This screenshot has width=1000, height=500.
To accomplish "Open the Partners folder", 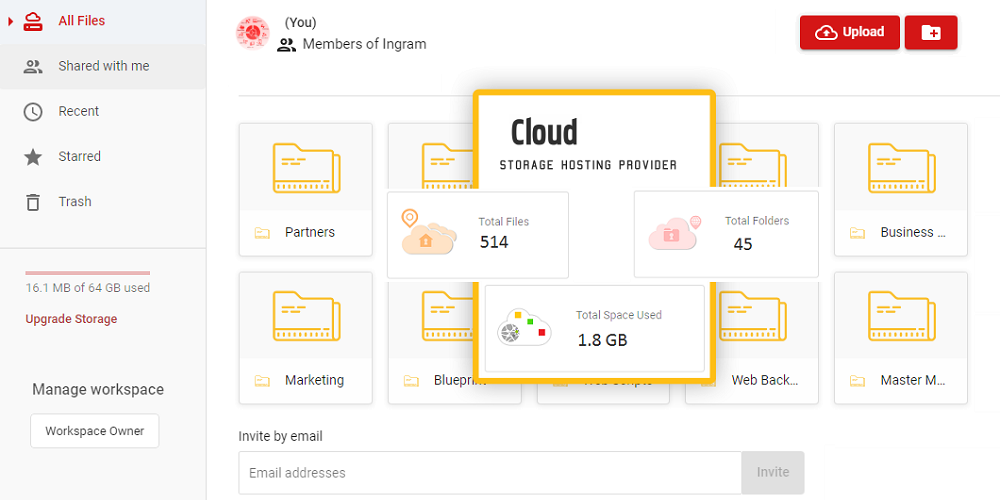I will click(305, 190).
